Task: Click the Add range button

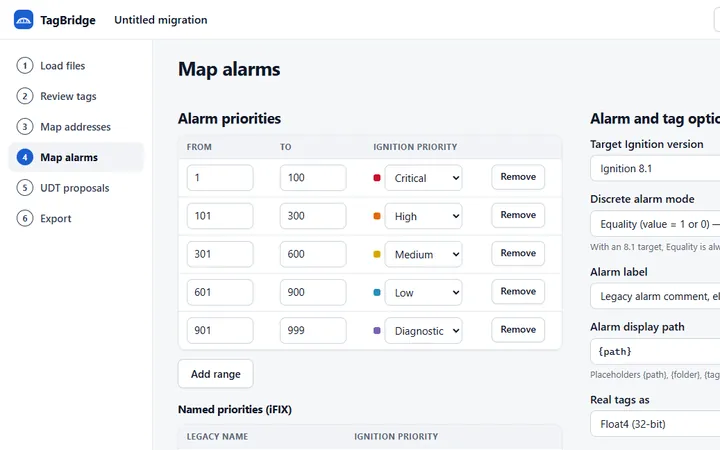Action: (215, 374)
